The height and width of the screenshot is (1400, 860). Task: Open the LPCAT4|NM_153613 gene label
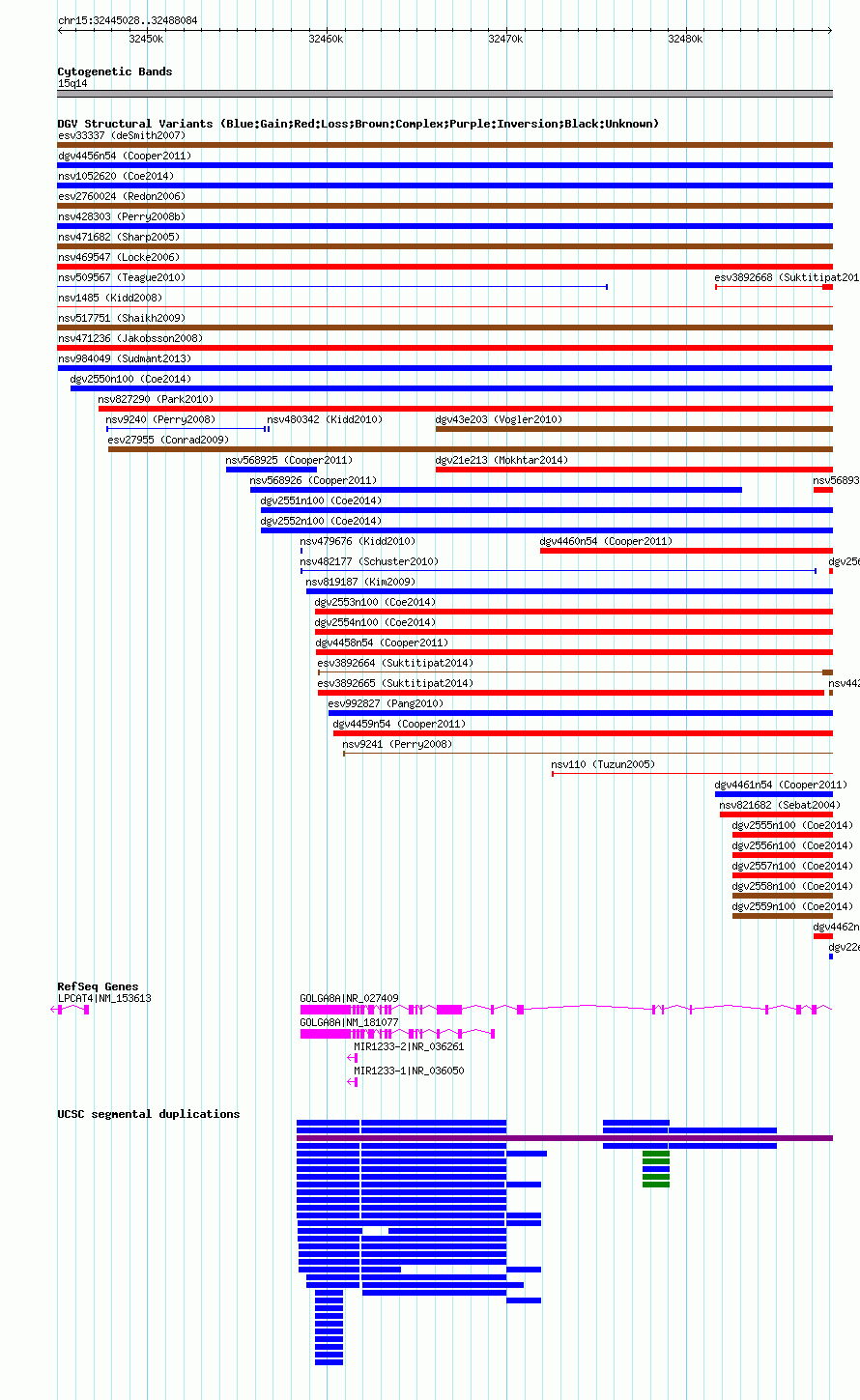tap(104, 998)
